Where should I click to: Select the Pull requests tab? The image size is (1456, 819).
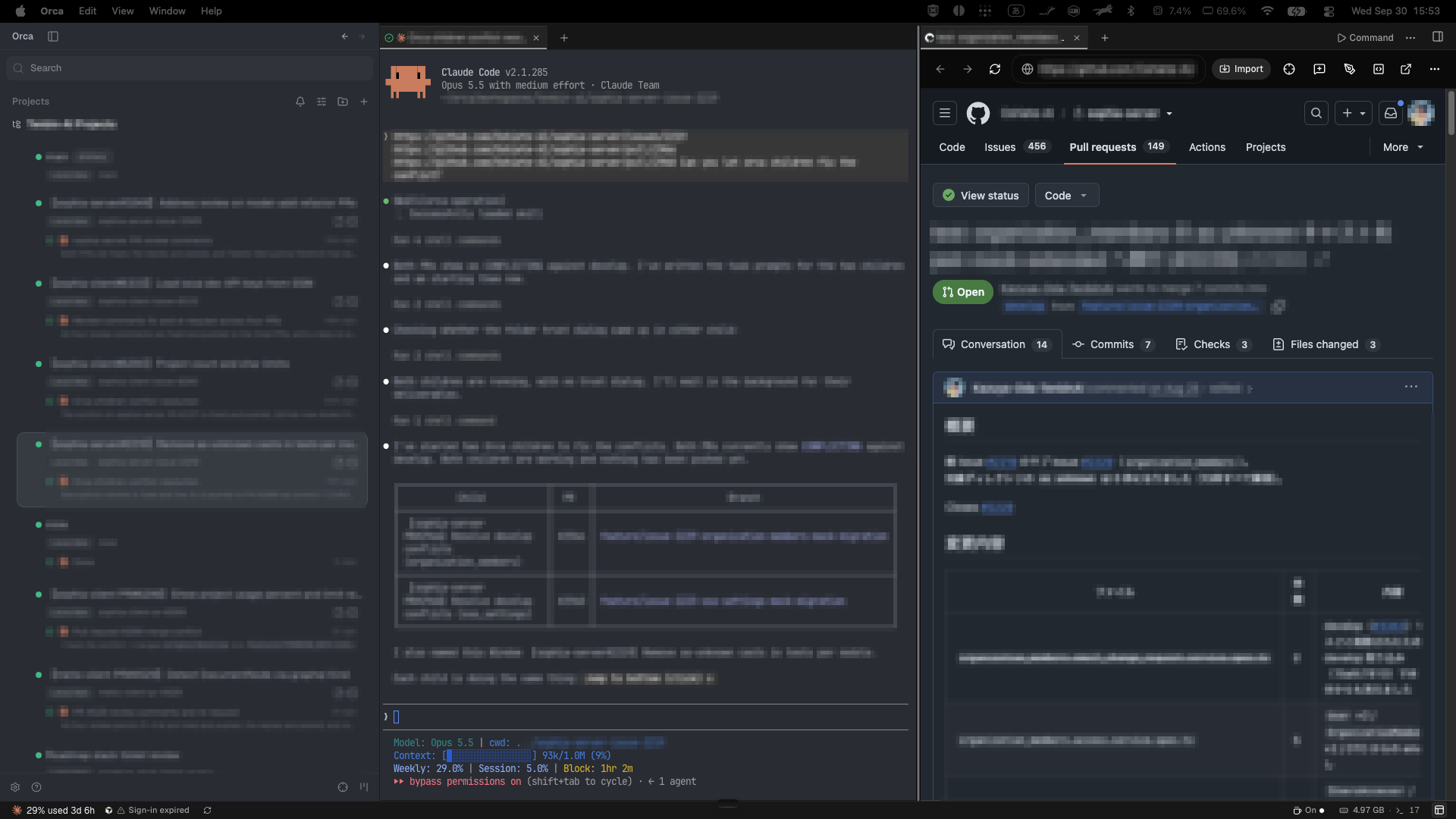point(1119,147)
